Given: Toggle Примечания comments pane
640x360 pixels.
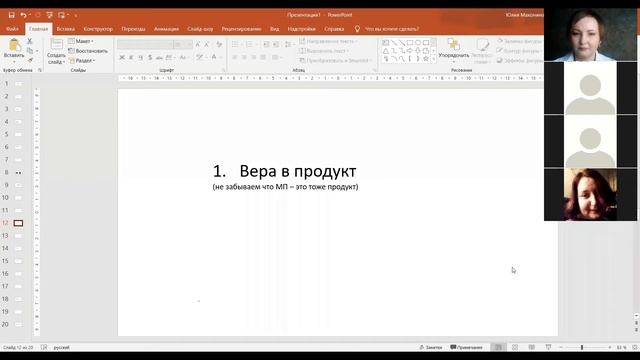Looking at the screenshot, I should pyautogui.click(x=466, y=347).
